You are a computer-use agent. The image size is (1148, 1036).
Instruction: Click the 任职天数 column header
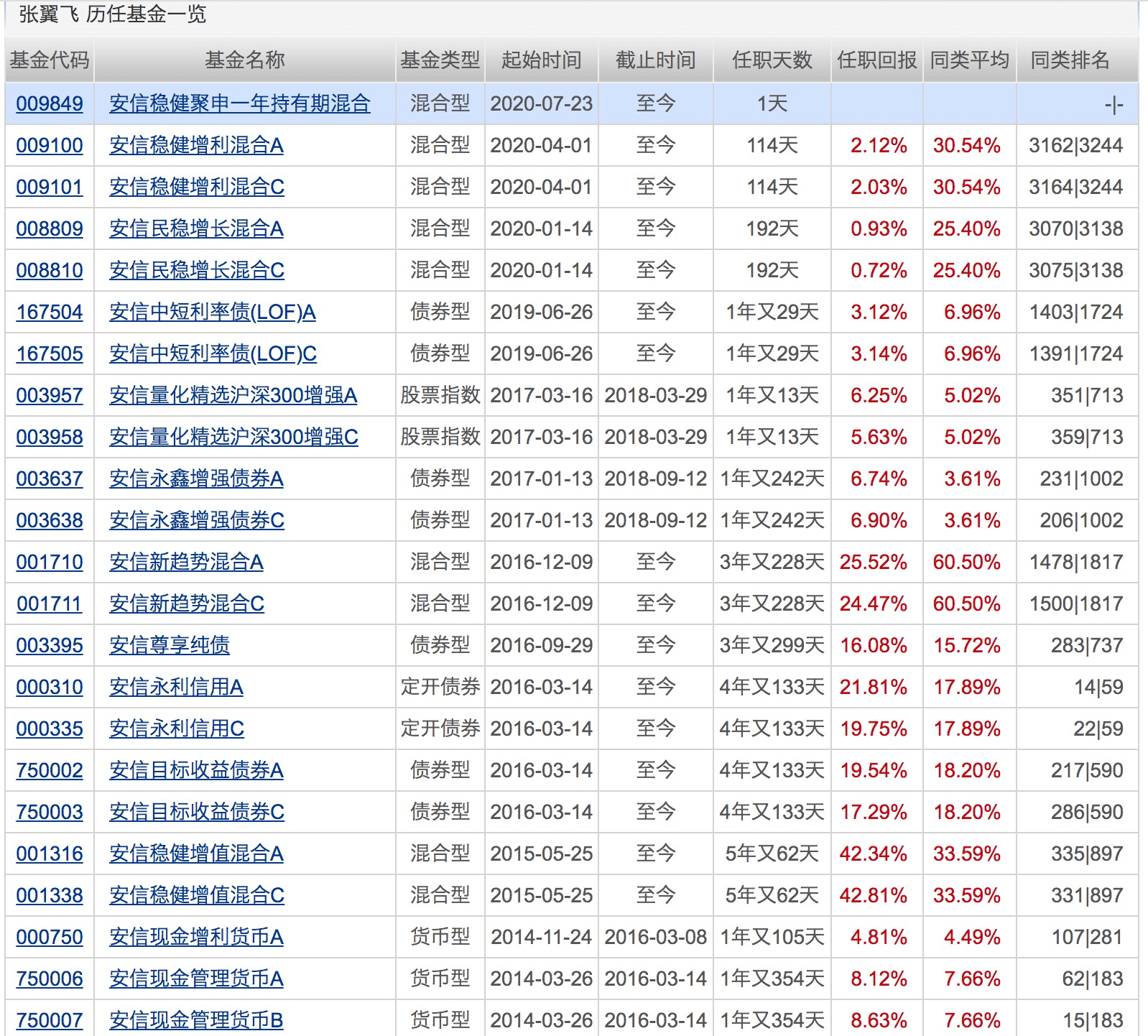click(772, 60)
